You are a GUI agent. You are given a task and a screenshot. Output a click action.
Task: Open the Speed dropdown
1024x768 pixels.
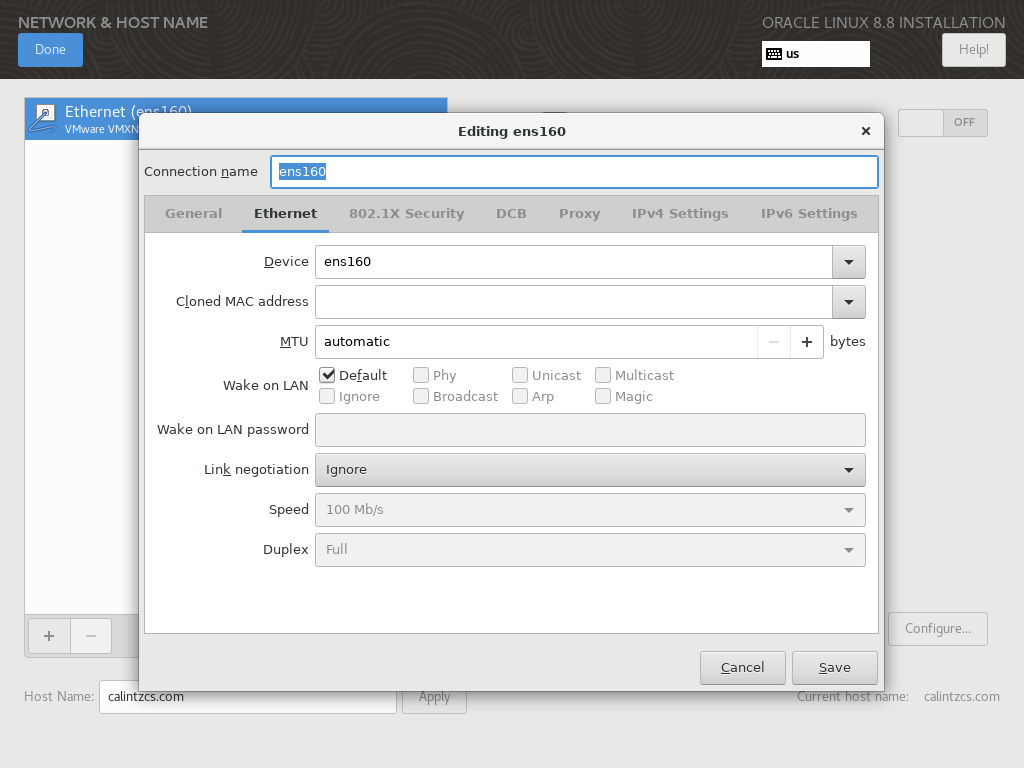[x=590, y=509]
